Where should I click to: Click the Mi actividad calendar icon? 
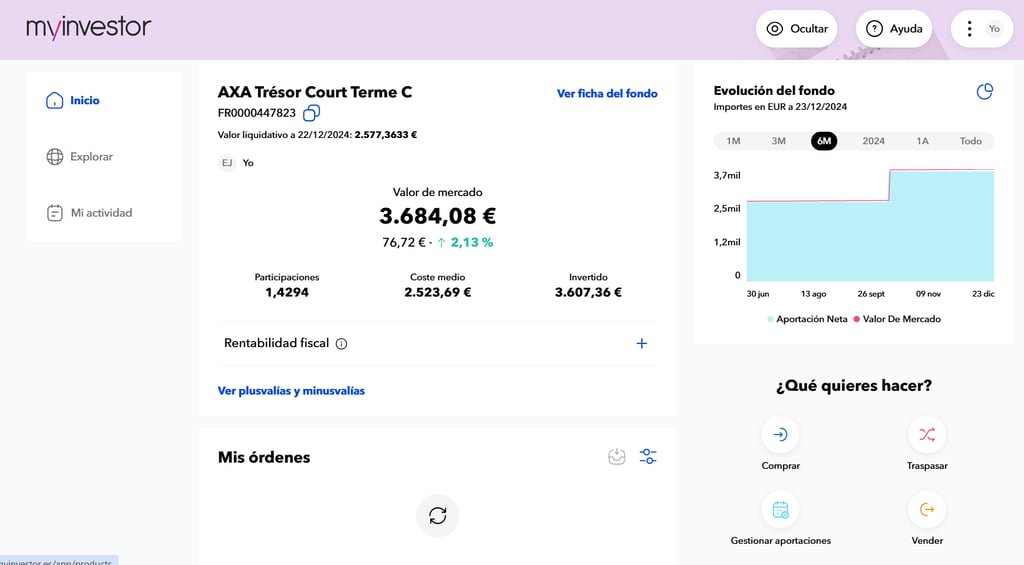coord(55,213)
